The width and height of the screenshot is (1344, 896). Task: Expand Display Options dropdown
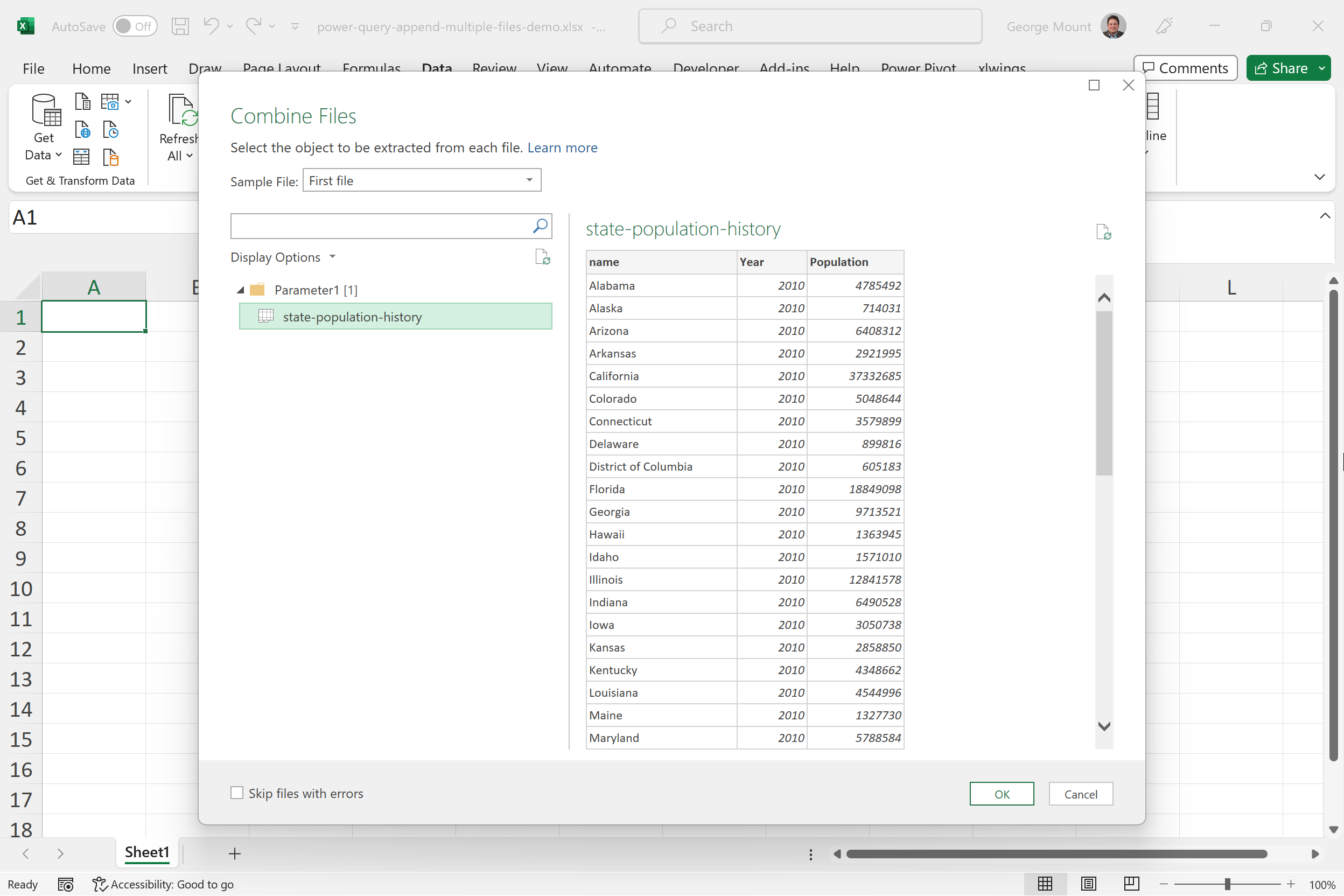click(283, 257)
